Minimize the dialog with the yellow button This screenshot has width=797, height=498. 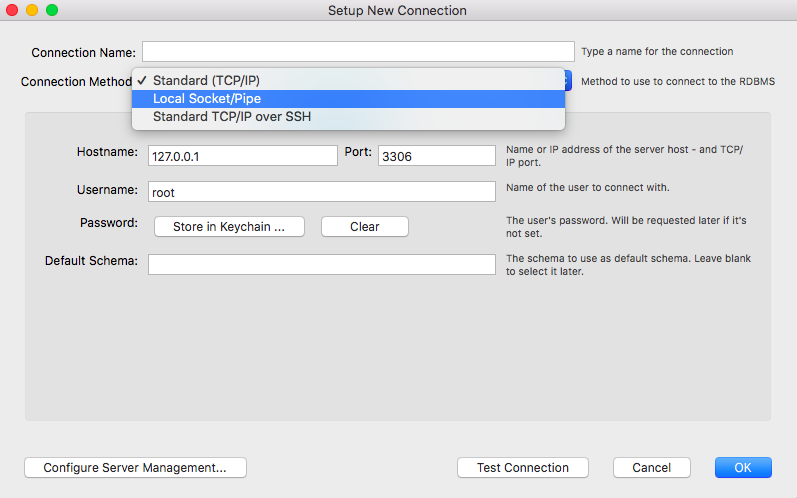tap(32, 10)
